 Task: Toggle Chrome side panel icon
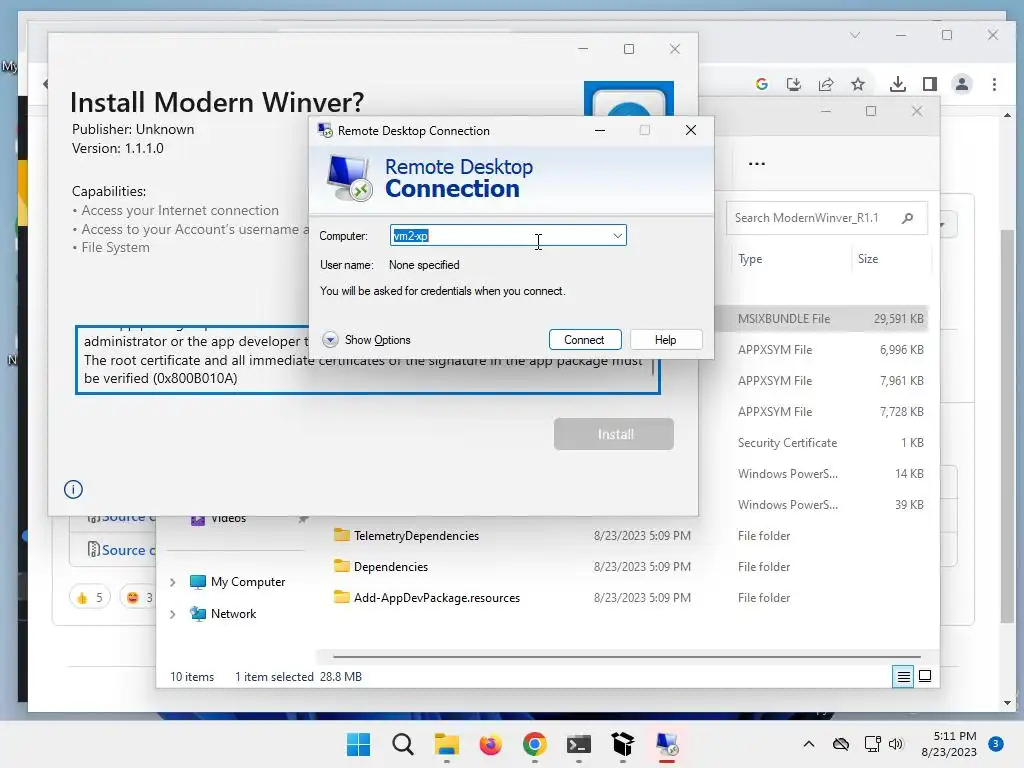point(930,84)
